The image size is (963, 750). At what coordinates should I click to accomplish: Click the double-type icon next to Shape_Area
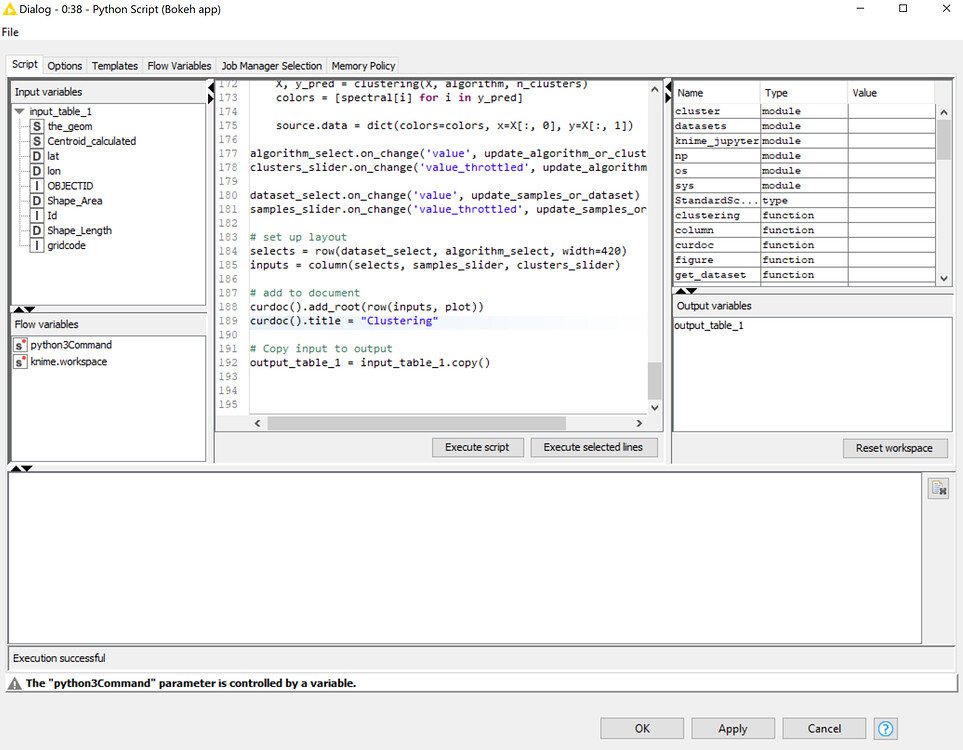pos(36,200)
